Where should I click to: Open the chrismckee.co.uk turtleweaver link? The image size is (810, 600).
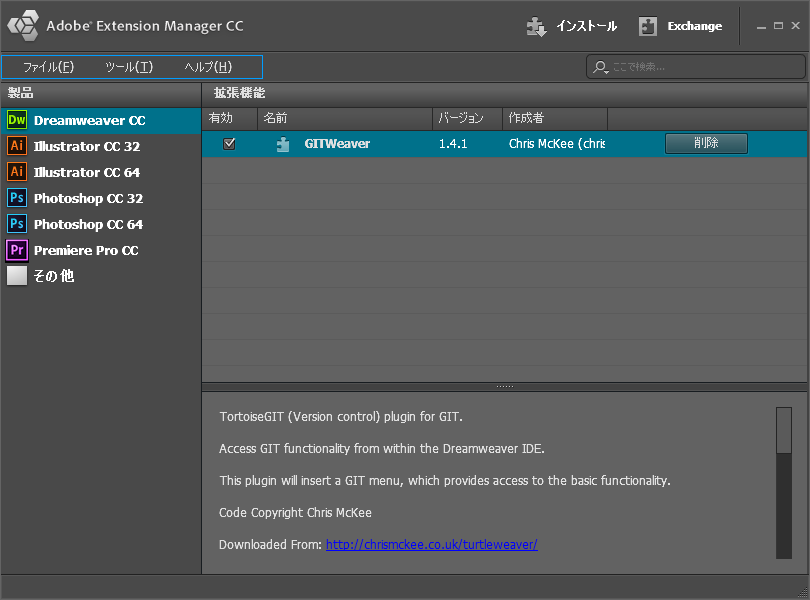point(431,544)
